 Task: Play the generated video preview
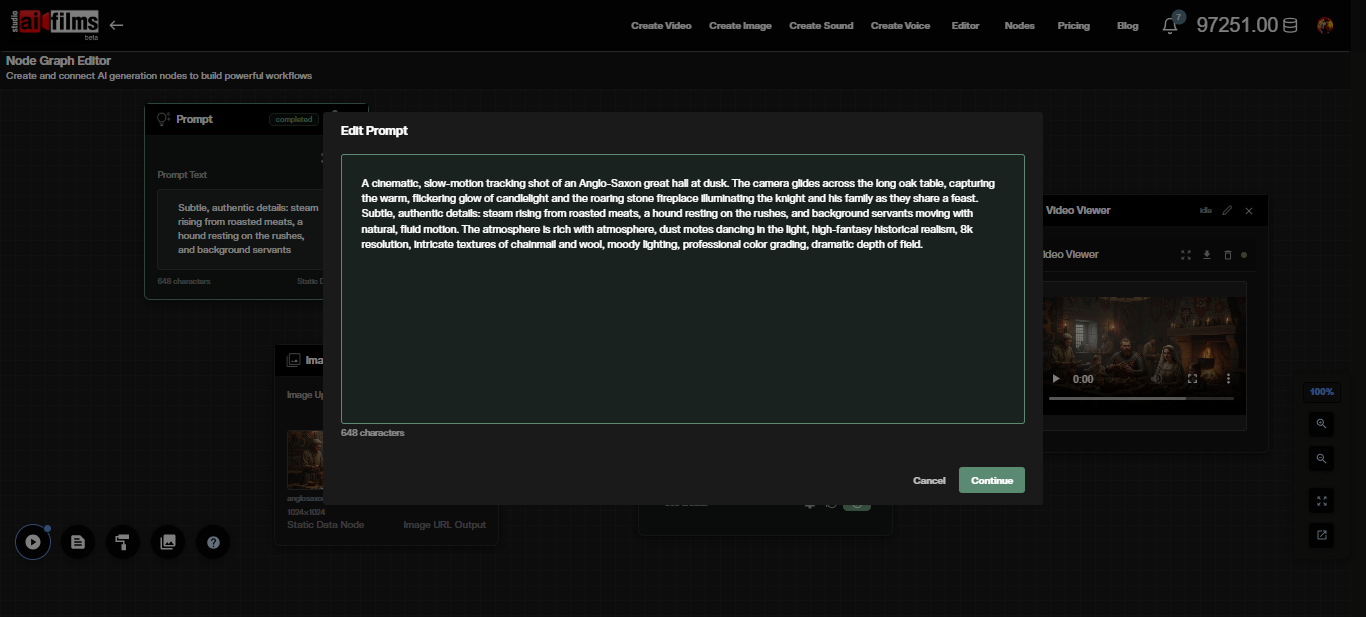tap(1055, 379)
